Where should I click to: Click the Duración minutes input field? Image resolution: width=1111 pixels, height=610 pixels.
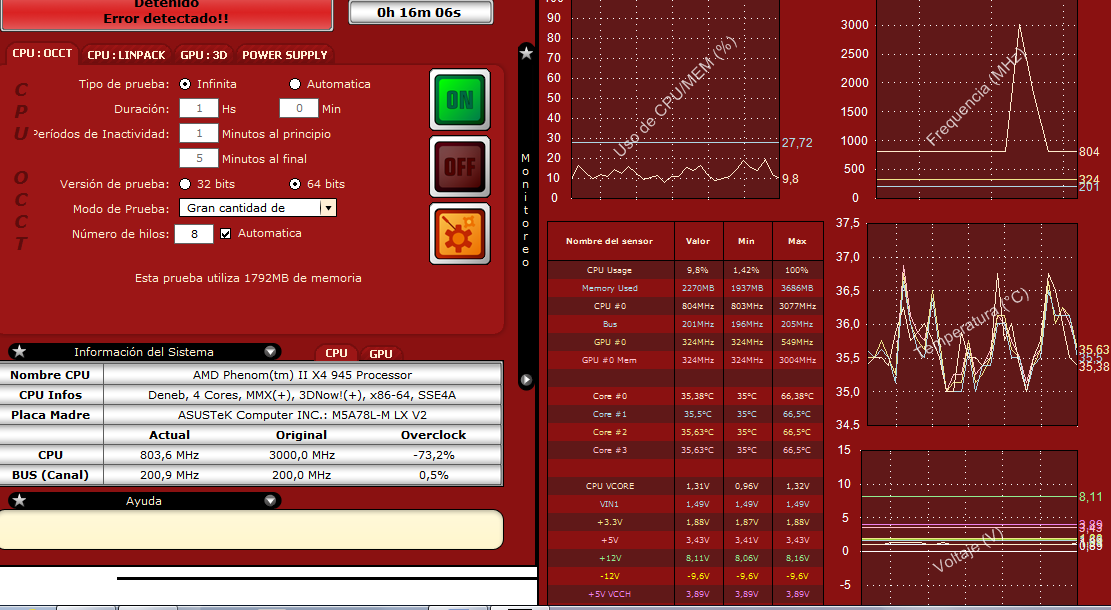click(298, 108)
